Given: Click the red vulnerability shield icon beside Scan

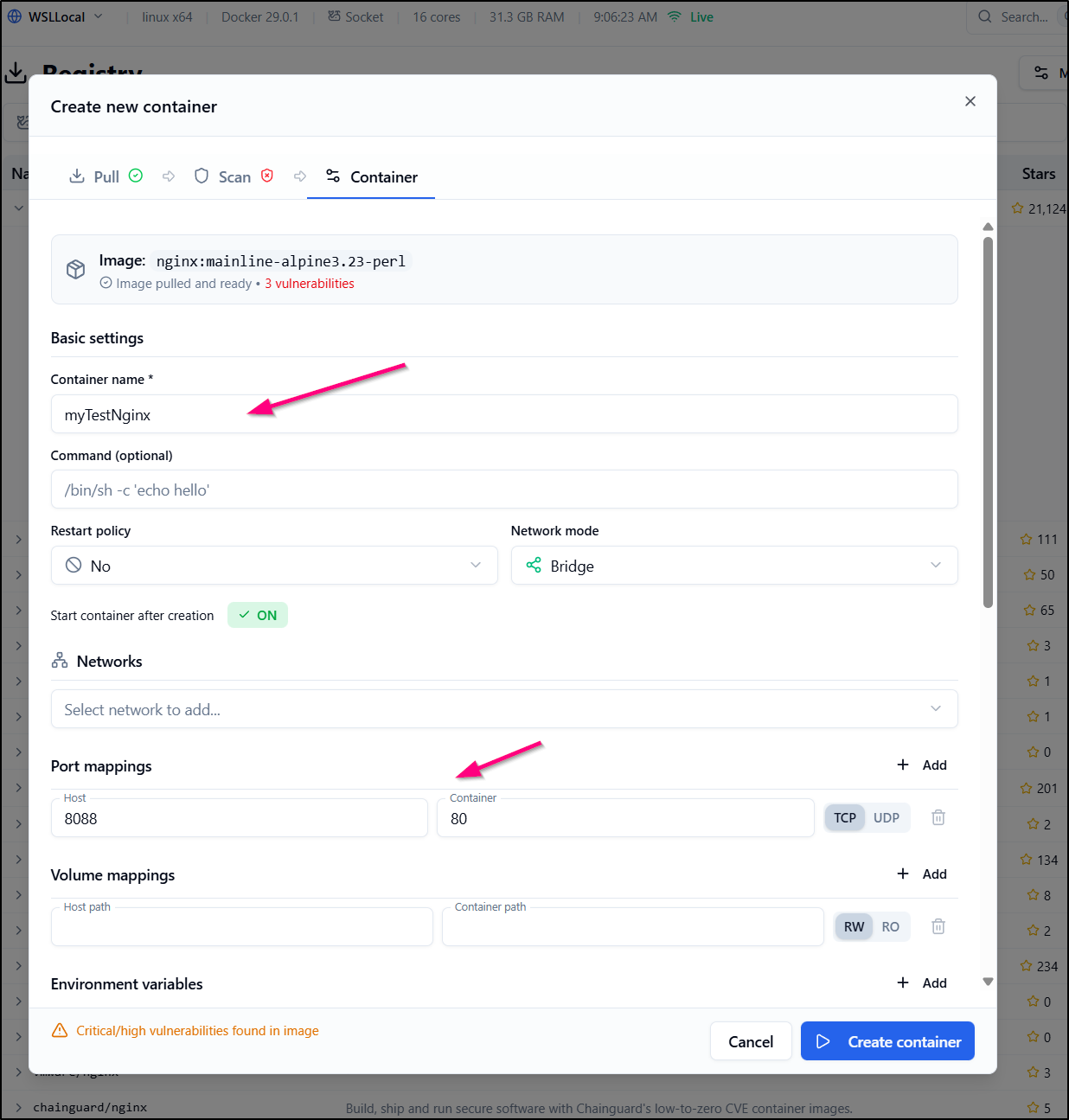Looking at the screenshot, I should 267,176.
